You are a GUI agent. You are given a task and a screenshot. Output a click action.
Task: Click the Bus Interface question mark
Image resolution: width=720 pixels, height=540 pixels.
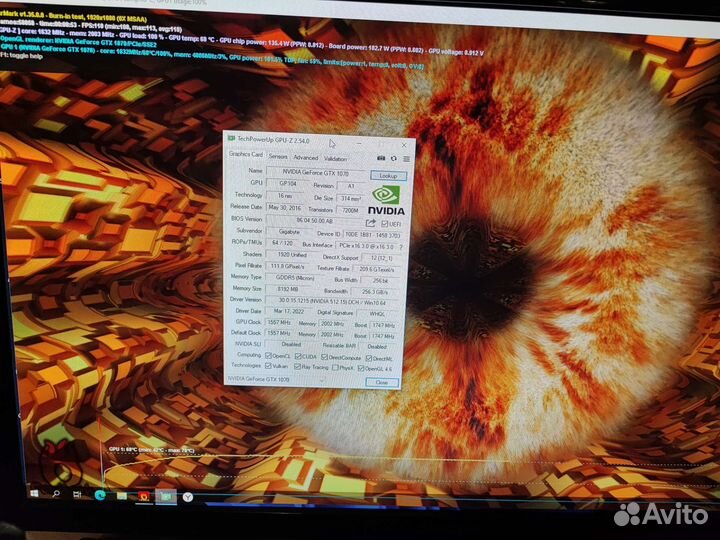[x=401, y=247]
